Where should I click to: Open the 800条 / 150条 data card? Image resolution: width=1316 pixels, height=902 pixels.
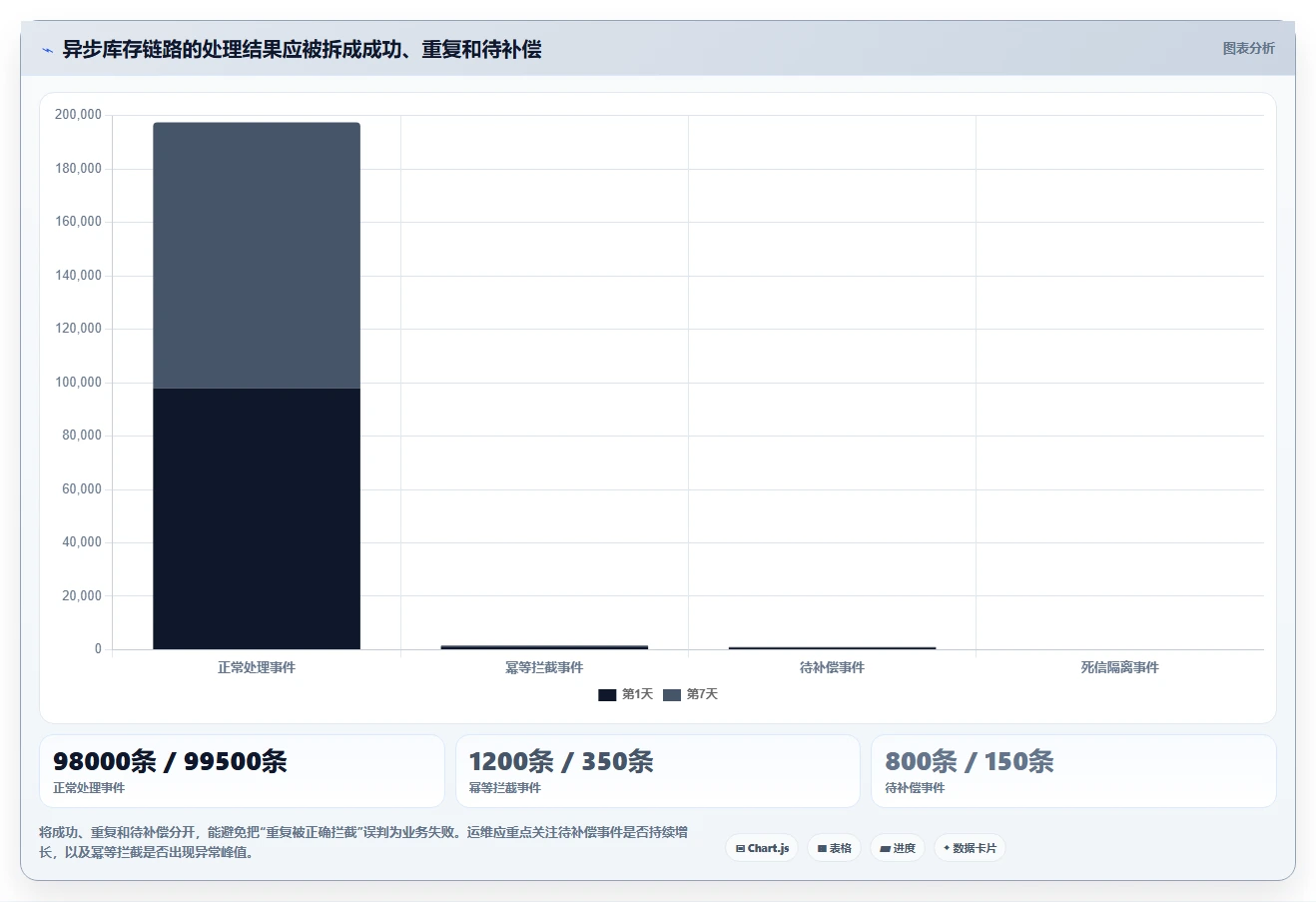[1073, 771]
